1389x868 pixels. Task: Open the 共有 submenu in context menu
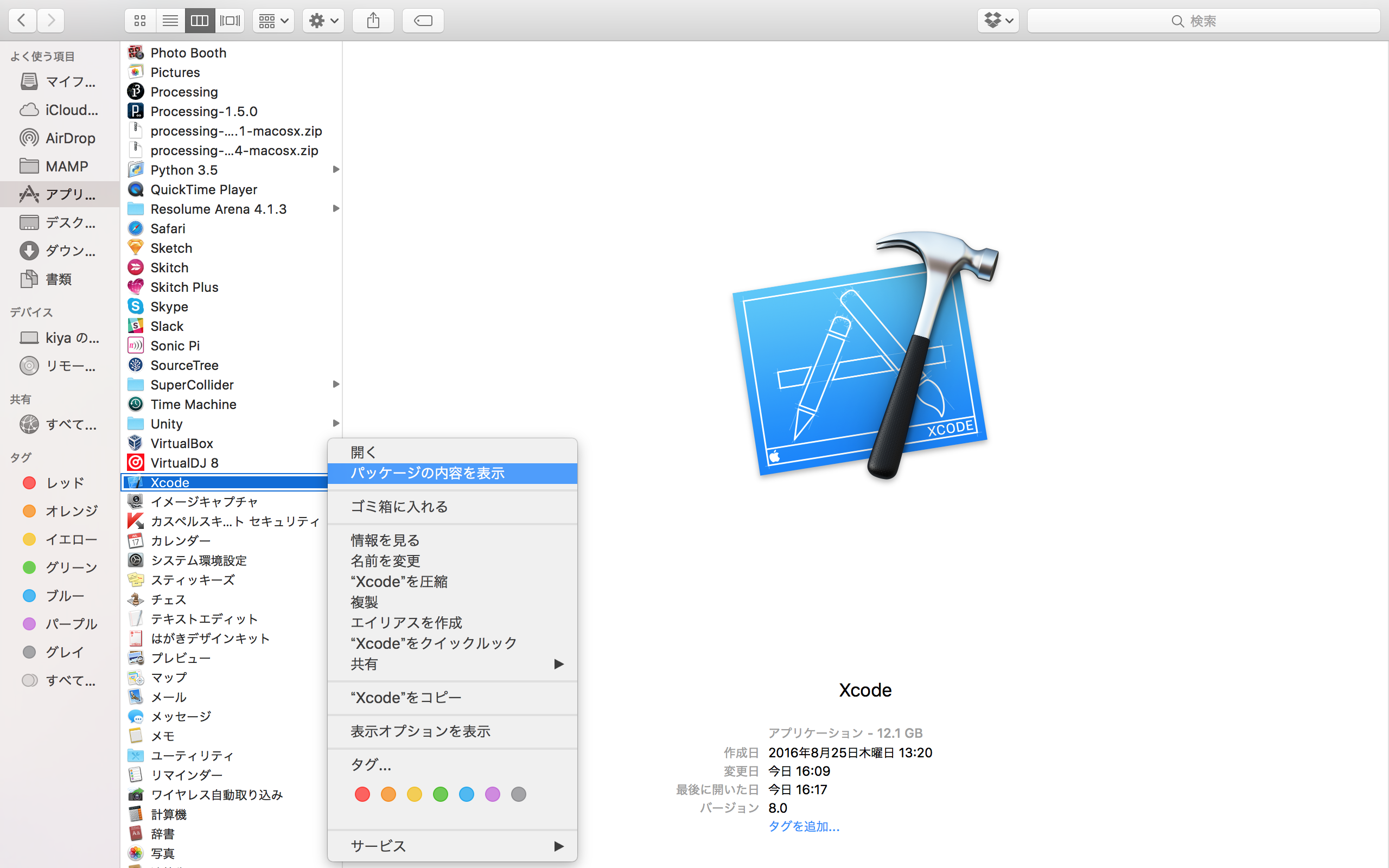(x=453, y=664)
